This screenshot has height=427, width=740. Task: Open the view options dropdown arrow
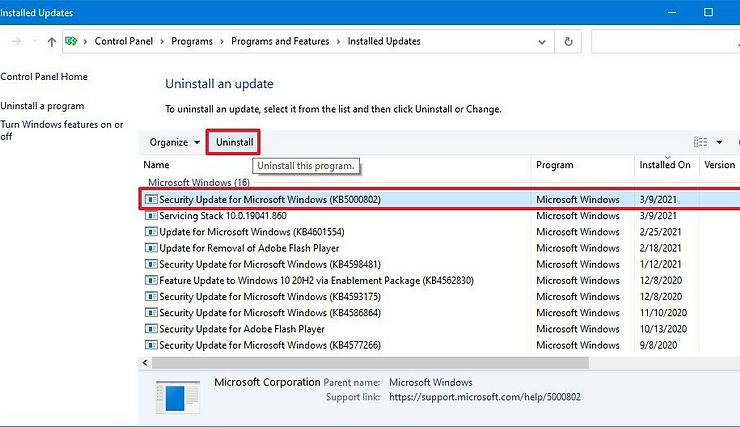[x=719, y=142]
